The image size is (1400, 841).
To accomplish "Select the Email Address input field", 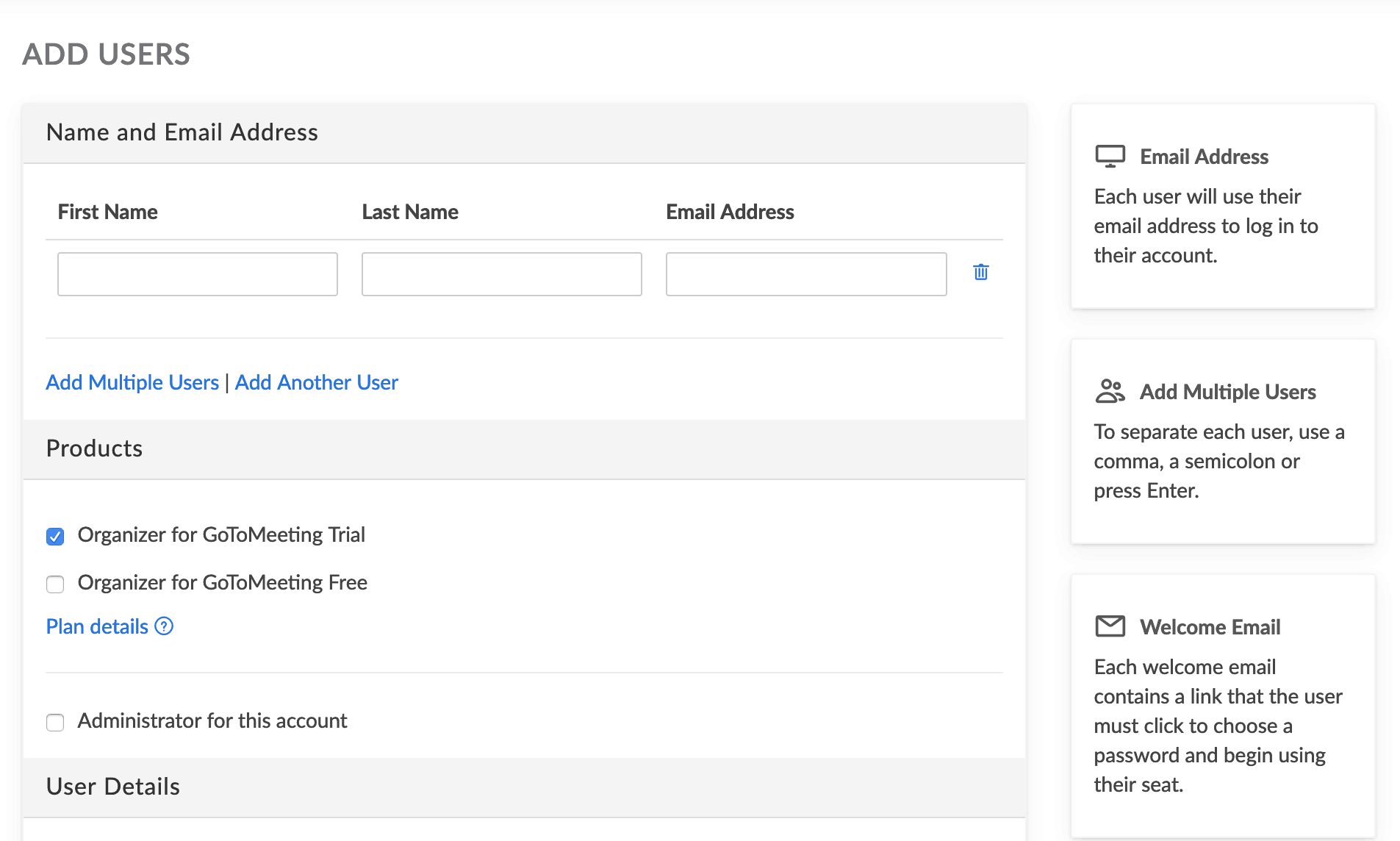I will pos(805,274).
